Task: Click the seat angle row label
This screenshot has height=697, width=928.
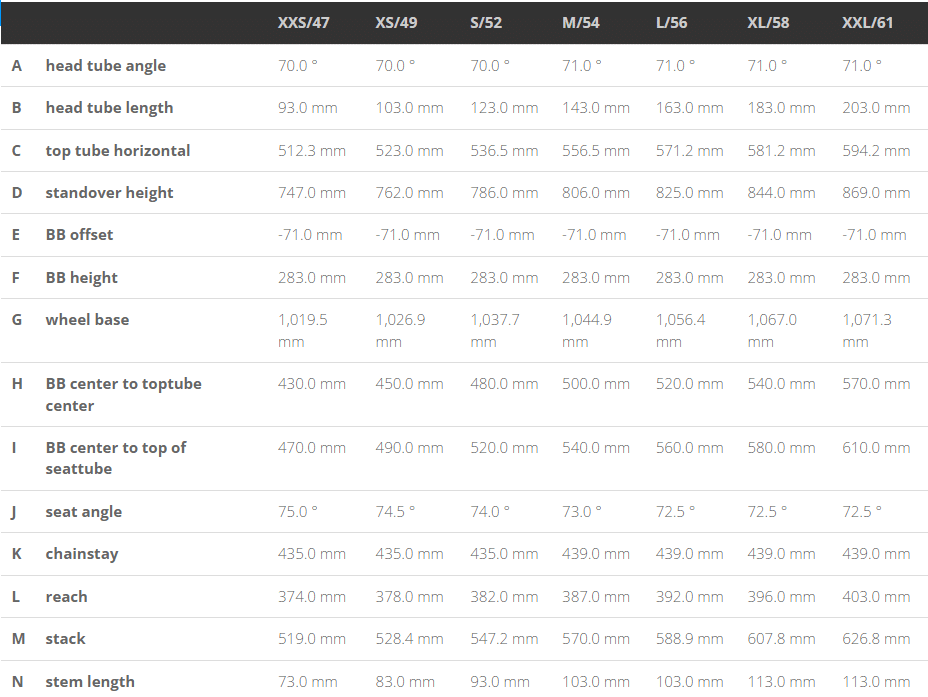Action: click(83, 512)
